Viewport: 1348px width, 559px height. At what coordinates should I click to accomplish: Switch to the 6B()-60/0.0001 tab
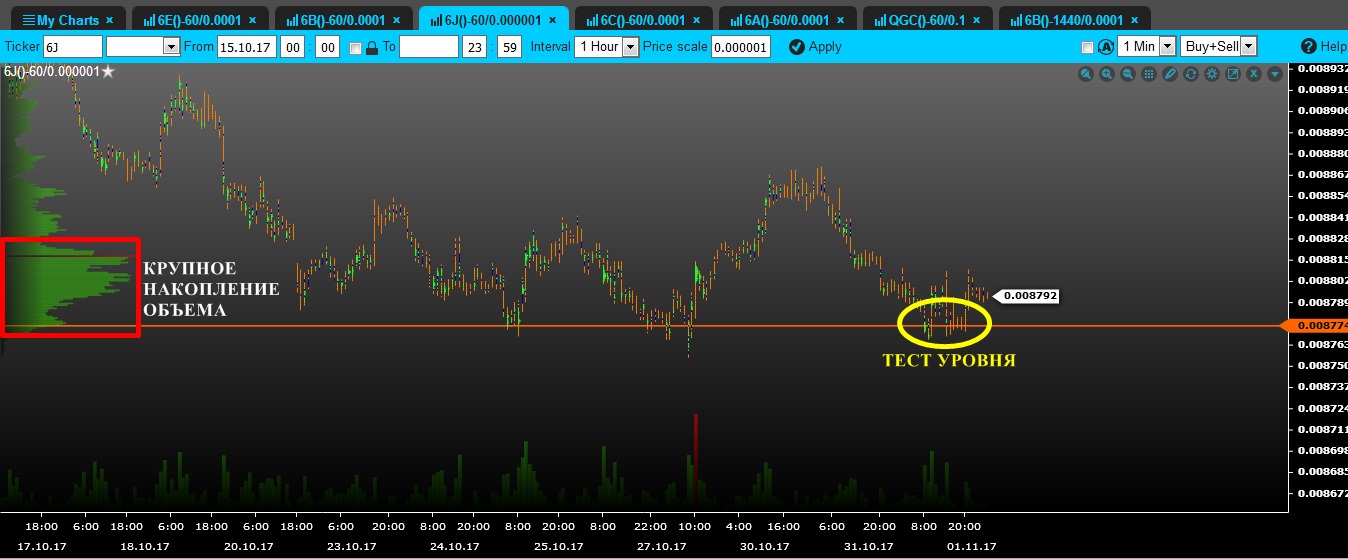click(343, 20)
